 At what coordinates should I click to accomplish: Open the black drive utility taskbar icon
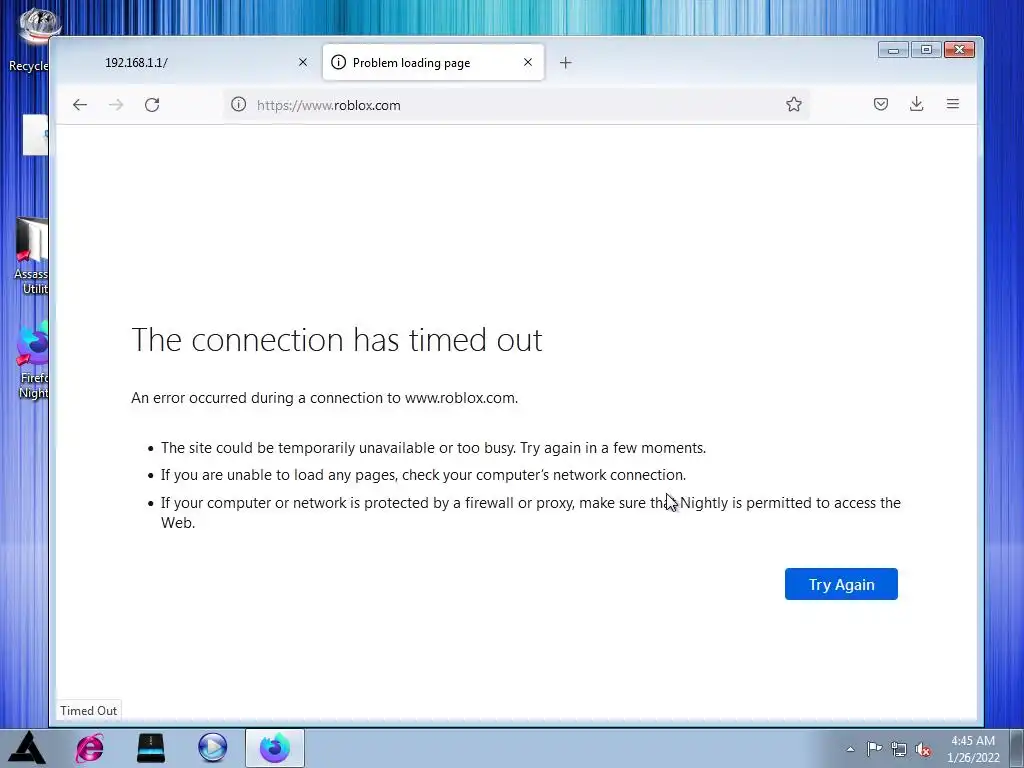coord(151,748)
